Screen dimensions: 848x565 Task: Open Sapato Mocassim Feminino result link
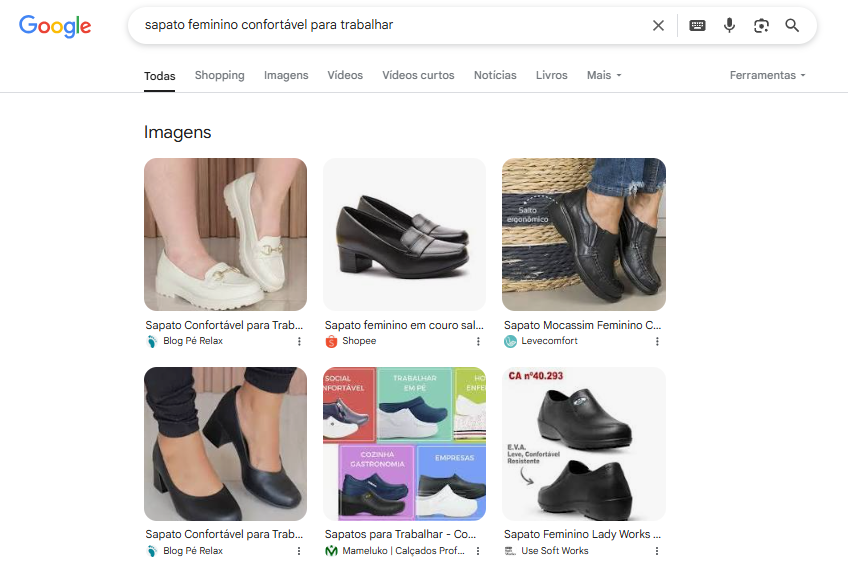pyautogui.click(x=582, y=325)
